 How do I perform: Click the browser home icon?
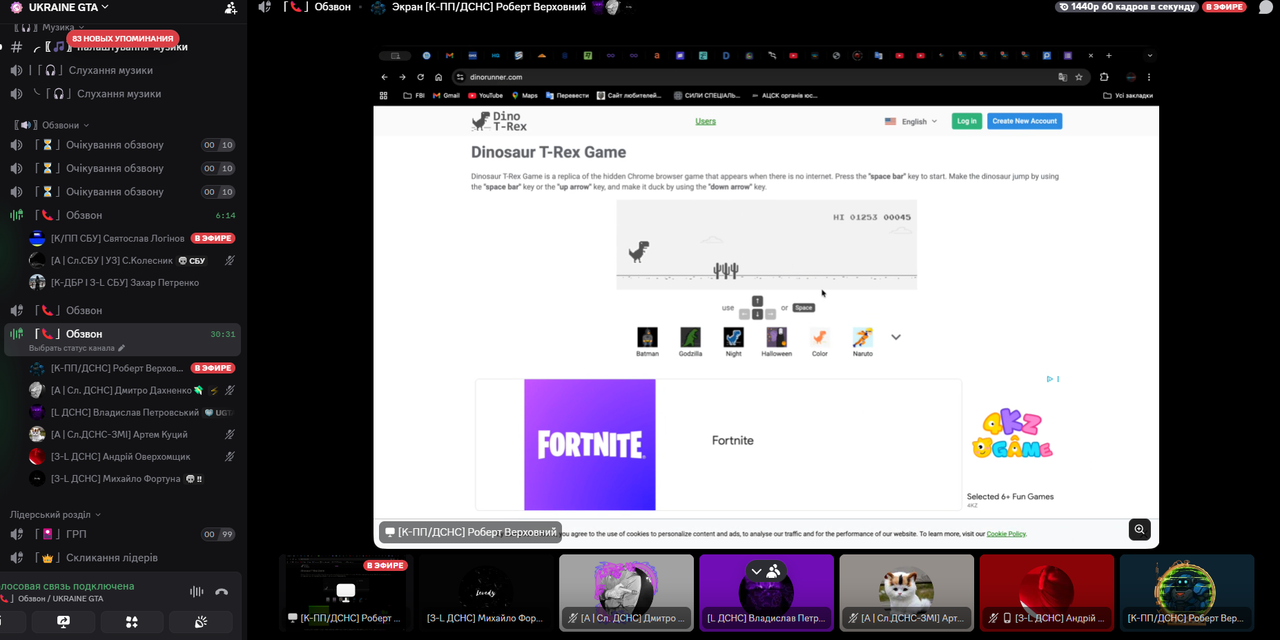pyautogui.click(x=438, y=77)
